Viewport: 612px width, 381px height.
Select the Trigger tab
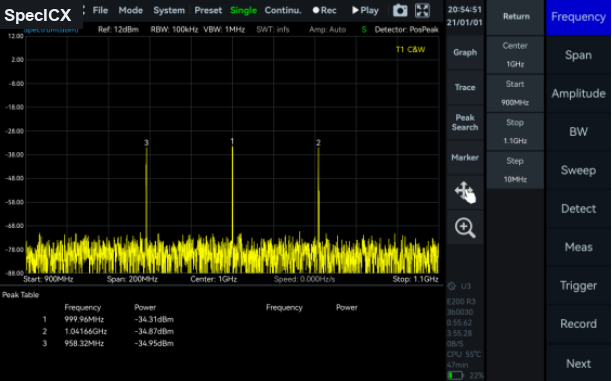(578, 285)
